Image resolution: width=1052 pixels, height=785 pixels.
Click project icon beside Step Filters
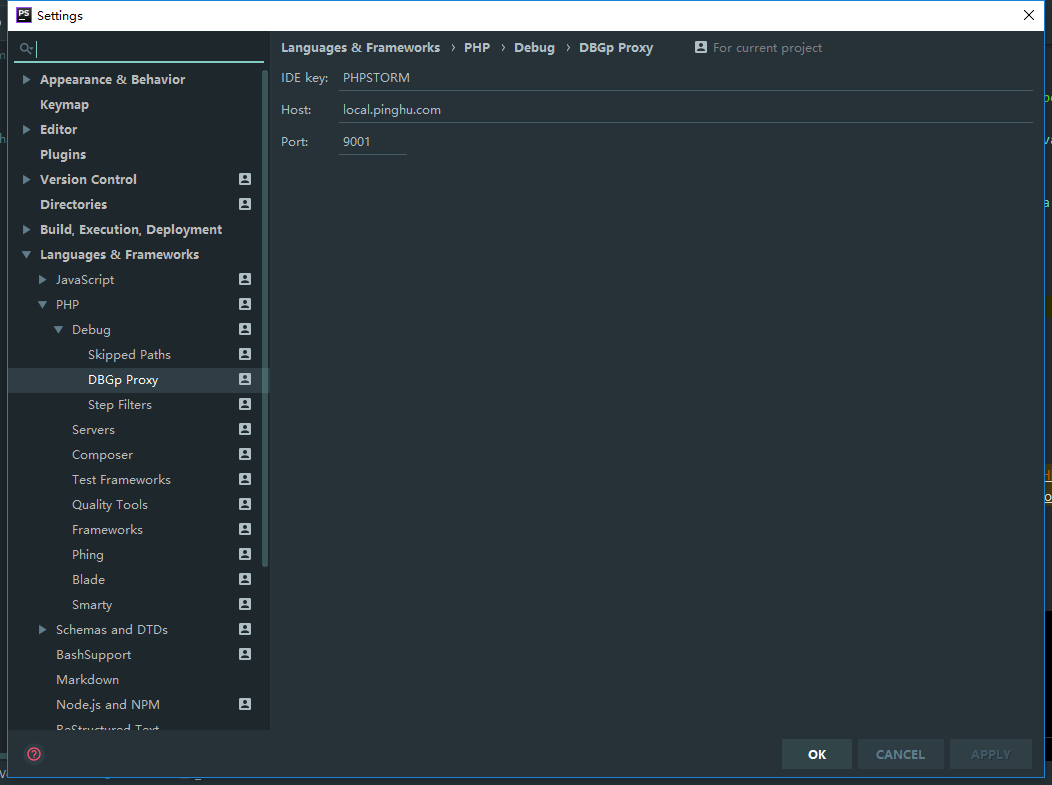point(245,404)
